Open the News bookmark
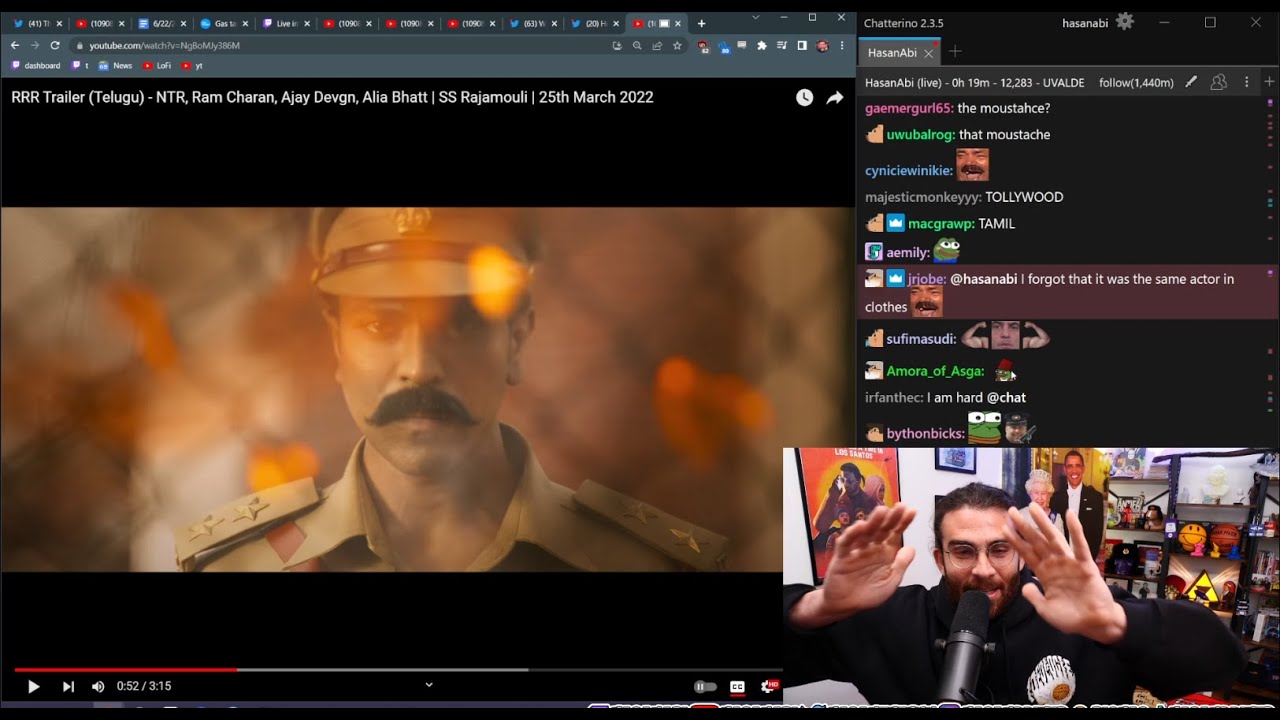Screen dimensions: 1280x720 pyautogui.click(x=115, y=66)
